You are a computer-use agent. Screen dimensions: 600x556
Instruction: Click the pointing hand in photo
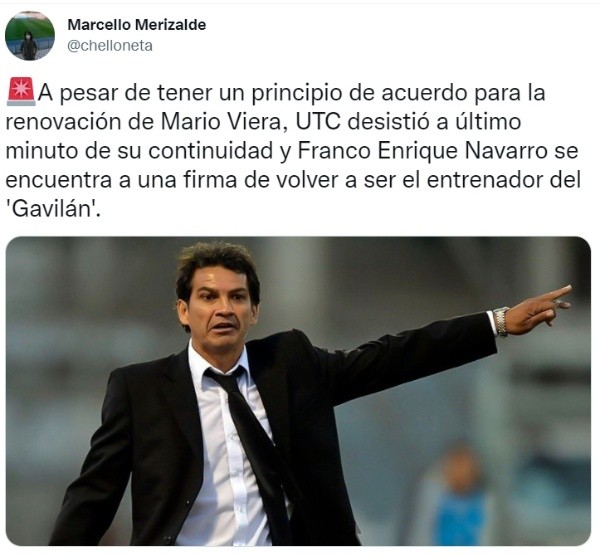(539, 310)
